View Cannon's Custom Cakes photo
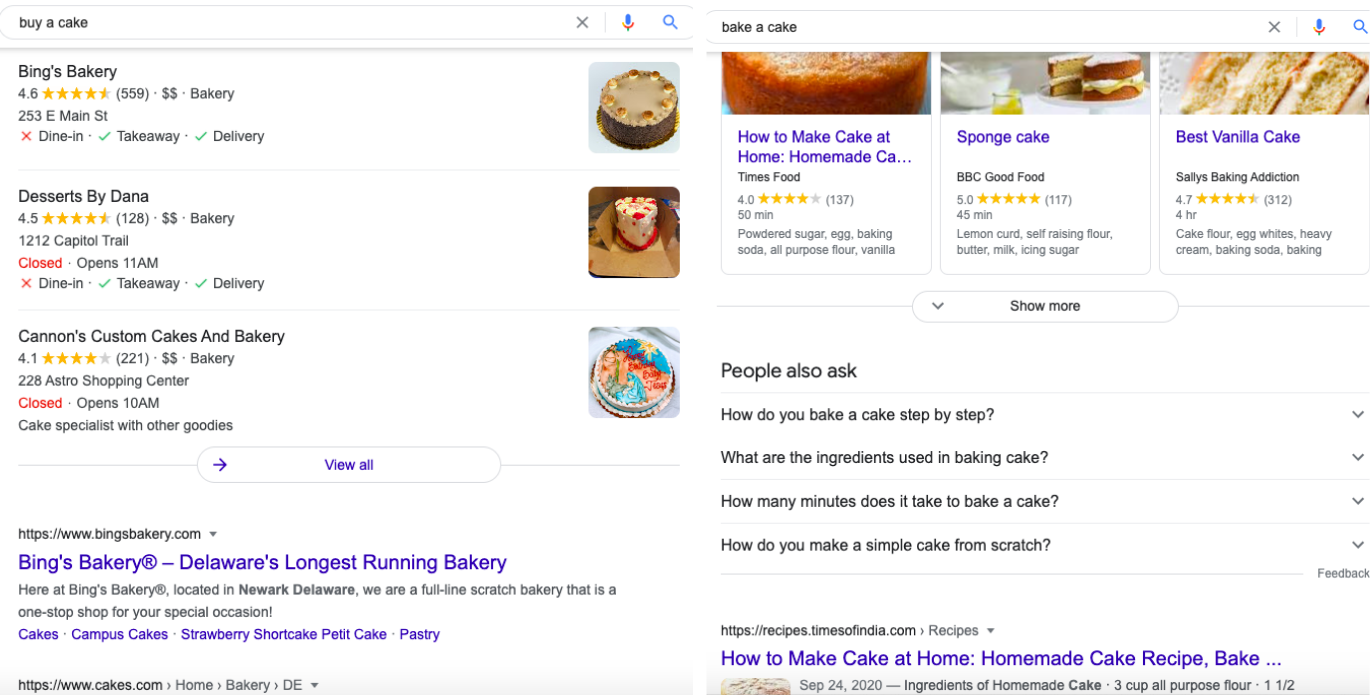1370x695 pixels. point(634,372)
